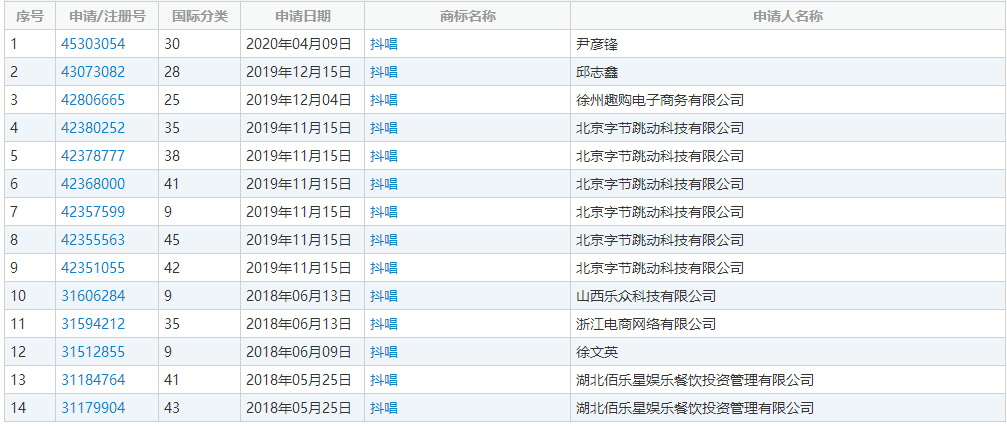Click the 申请日期 column header
The width and height of the screenshot is (1007, 426).
click(302, 17)
